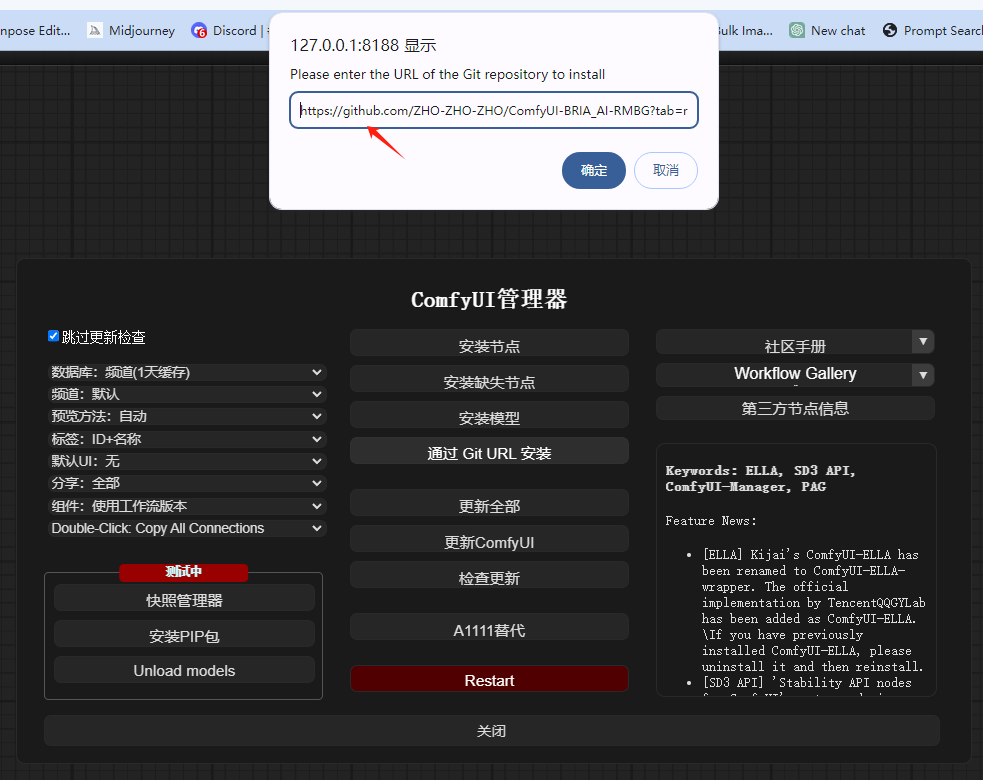Click the Discord tab favicon
The image size is (983, 780).
pyautogui.click(x=199, y=30)
